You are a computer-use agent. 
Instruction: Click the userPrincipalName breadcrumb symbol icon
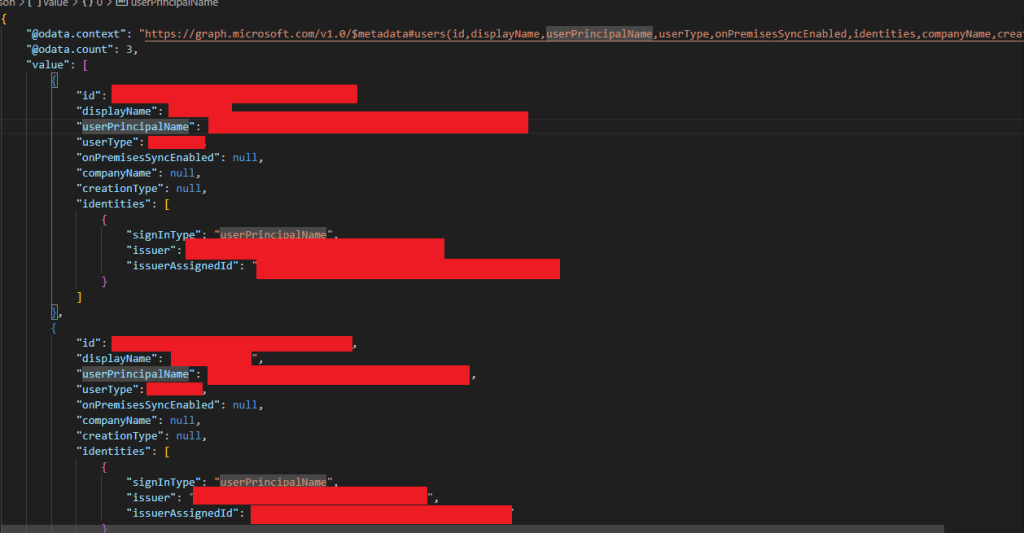tap(122, 3)
